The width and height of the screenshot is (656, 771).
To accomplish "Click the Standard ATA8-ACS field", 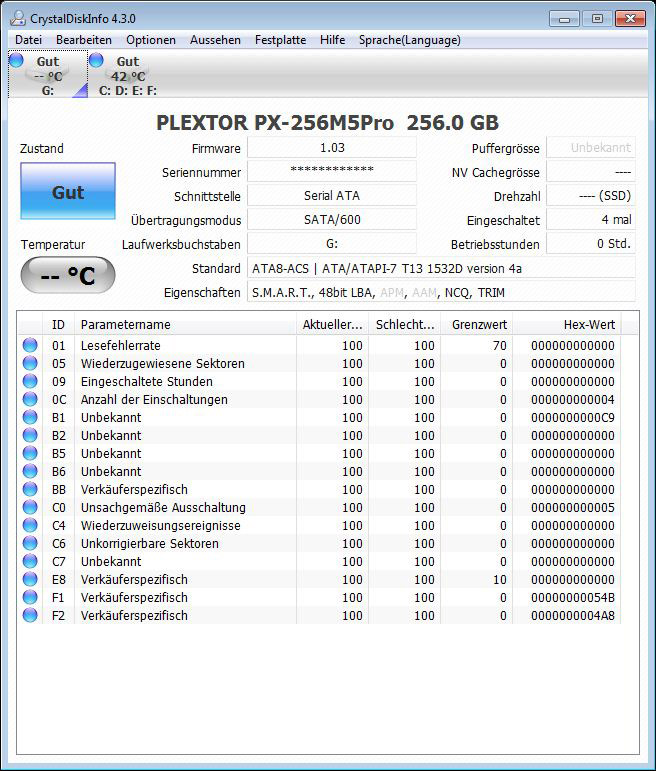I will pyautogui.click(x=441, y=268).
